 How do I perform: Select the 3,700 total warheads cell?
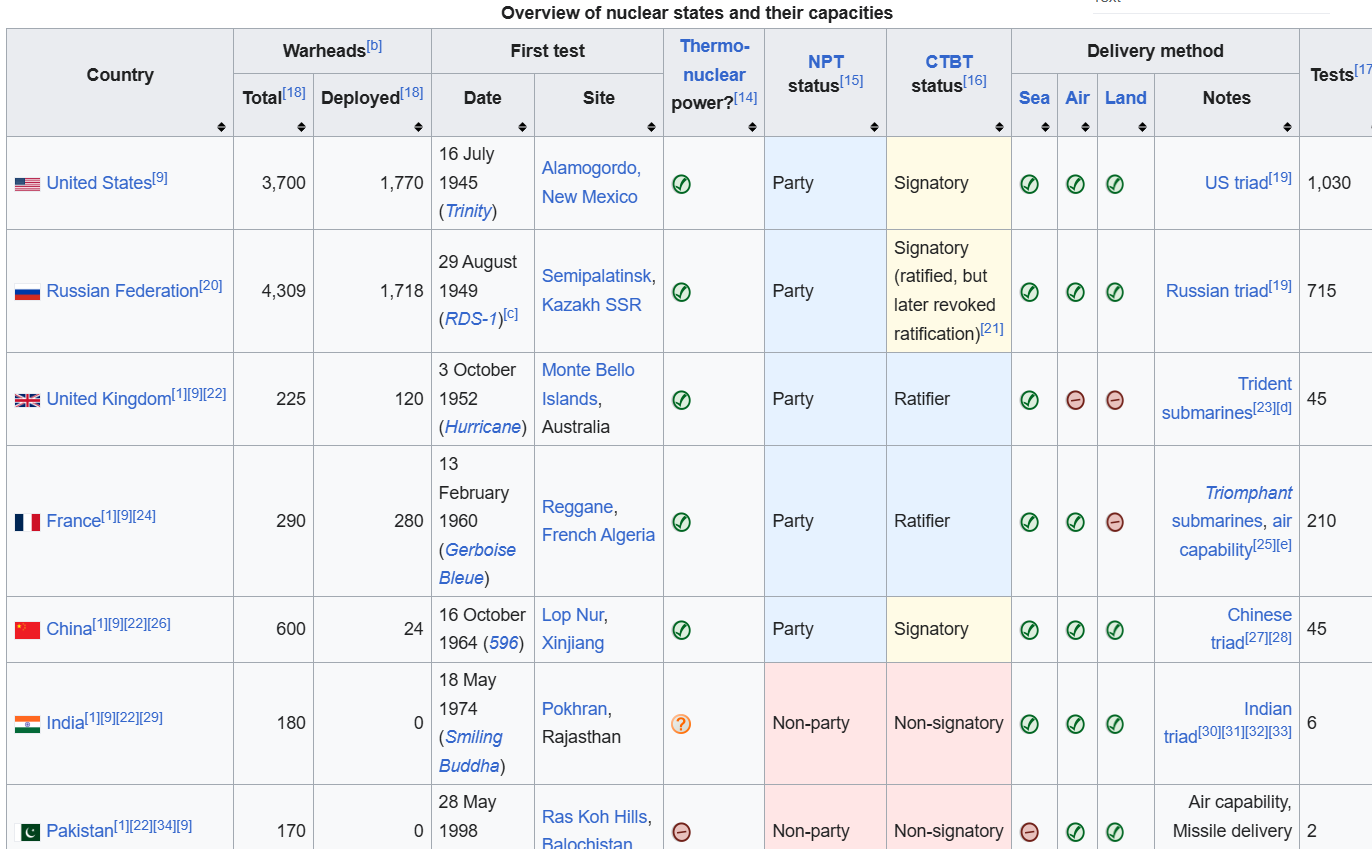[x=273, y=183]
